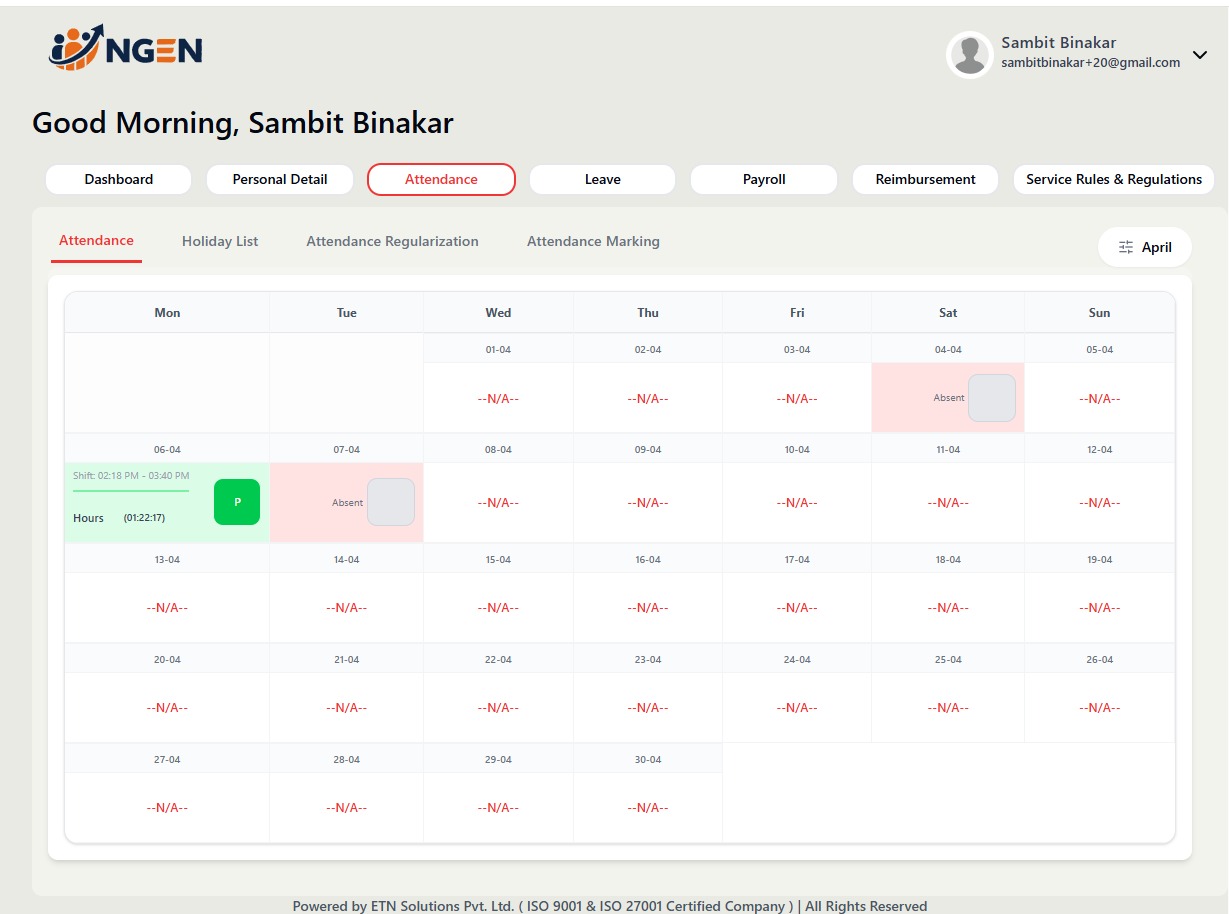Open the Leave section
1229x914 pixels.
pos(602,179)
